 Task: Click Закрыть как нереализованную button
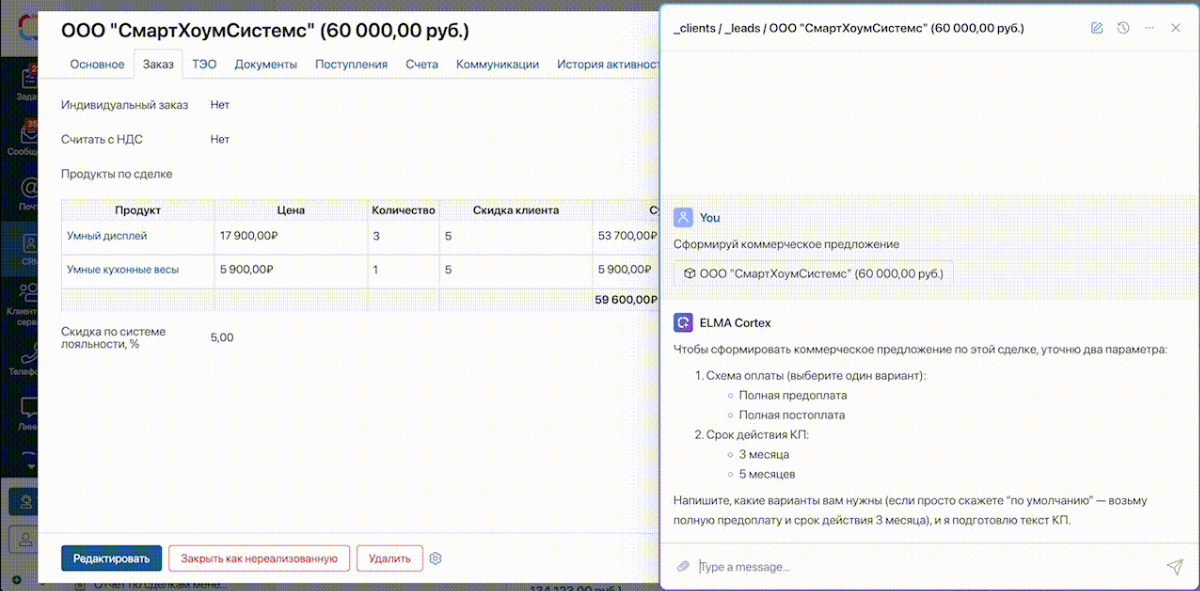(x=259, y=559)
